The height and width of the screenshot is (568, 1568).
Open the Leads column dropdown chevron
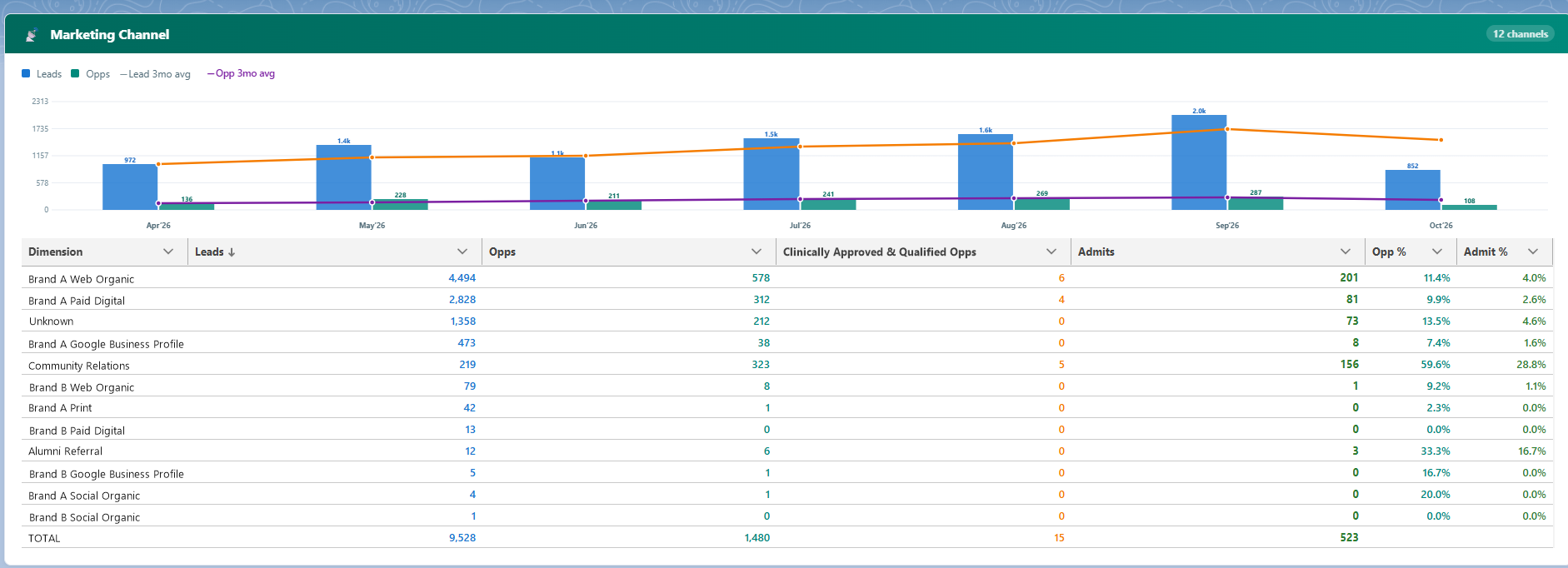coord(462,252)
